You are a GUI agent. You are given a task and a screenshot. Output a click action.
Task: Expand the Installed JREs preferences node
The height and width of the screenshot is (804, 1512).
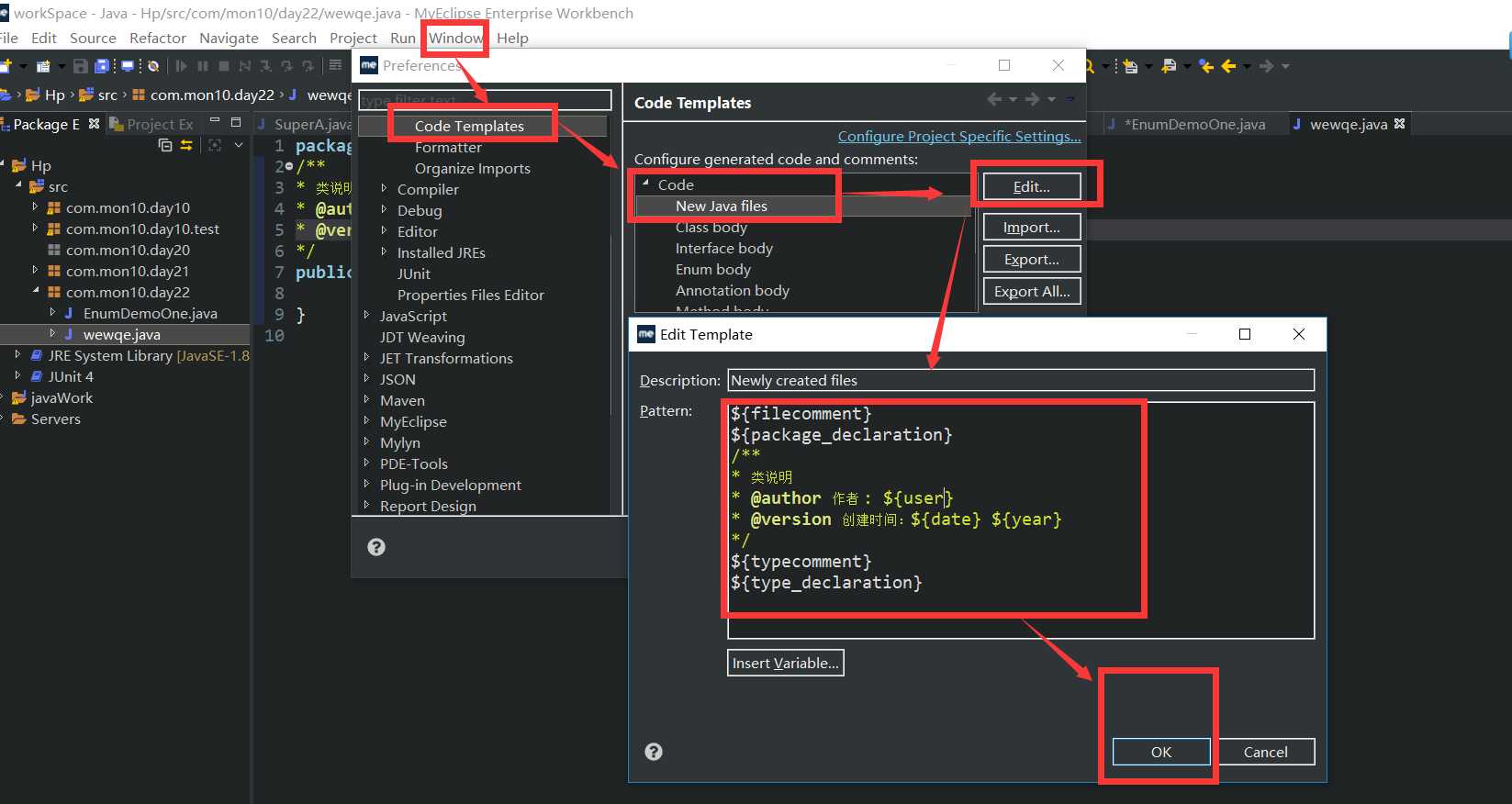(384, 251)
